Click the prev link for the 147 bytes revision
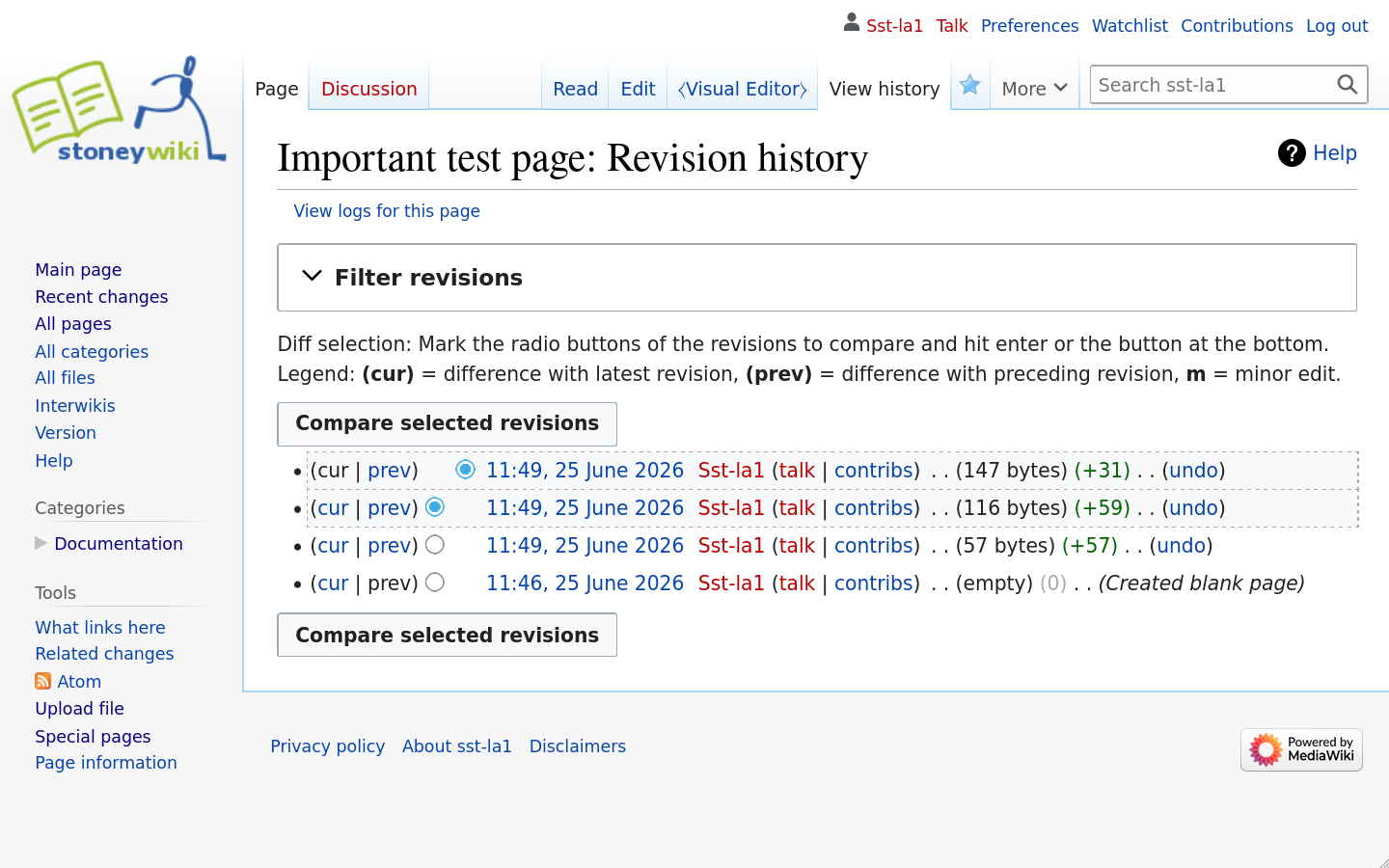Screen dimensions: 1389x868 coord(390,471)
